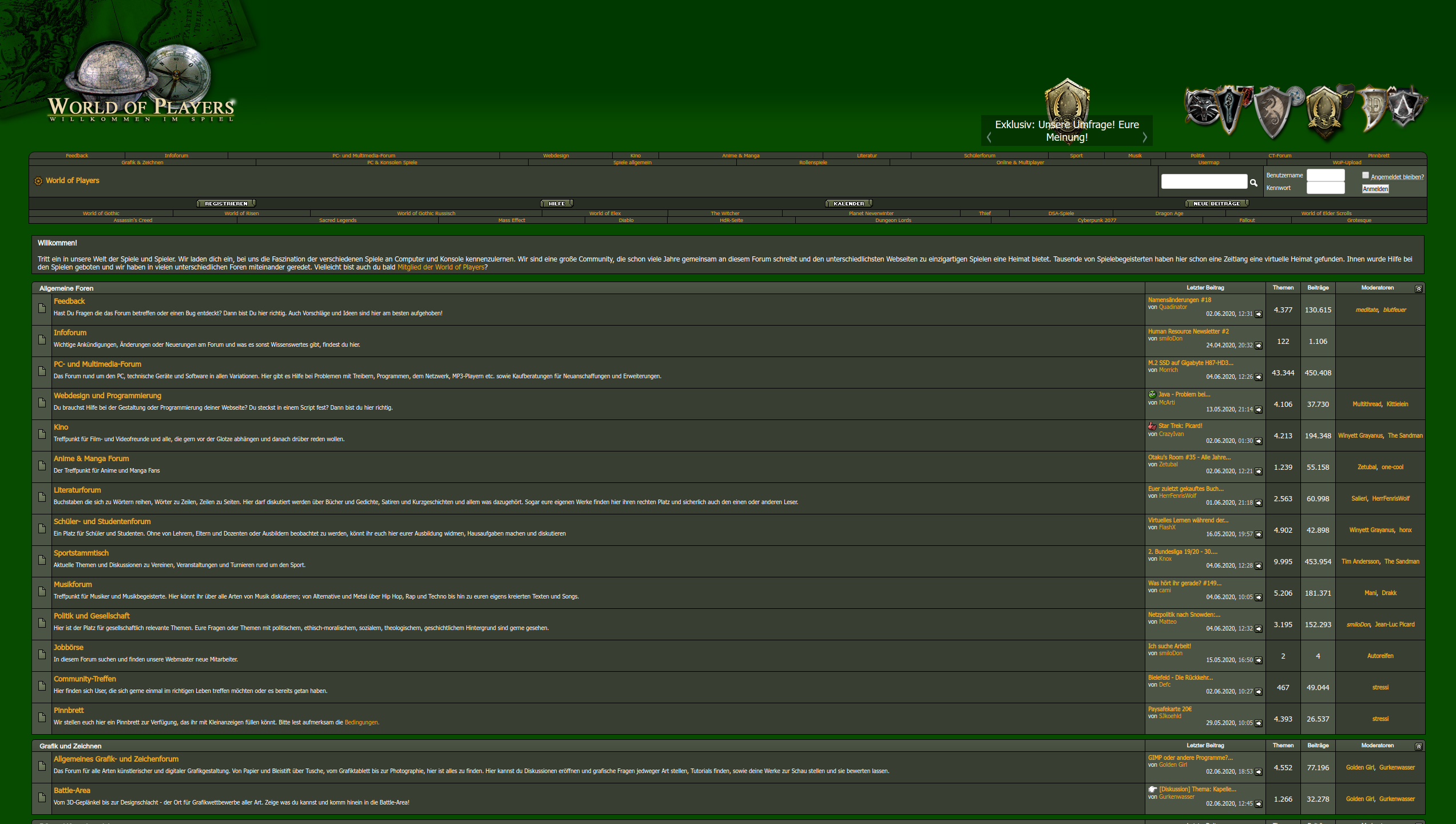
Task: Click the Feedback forum status icon
Action: (42, 308)
